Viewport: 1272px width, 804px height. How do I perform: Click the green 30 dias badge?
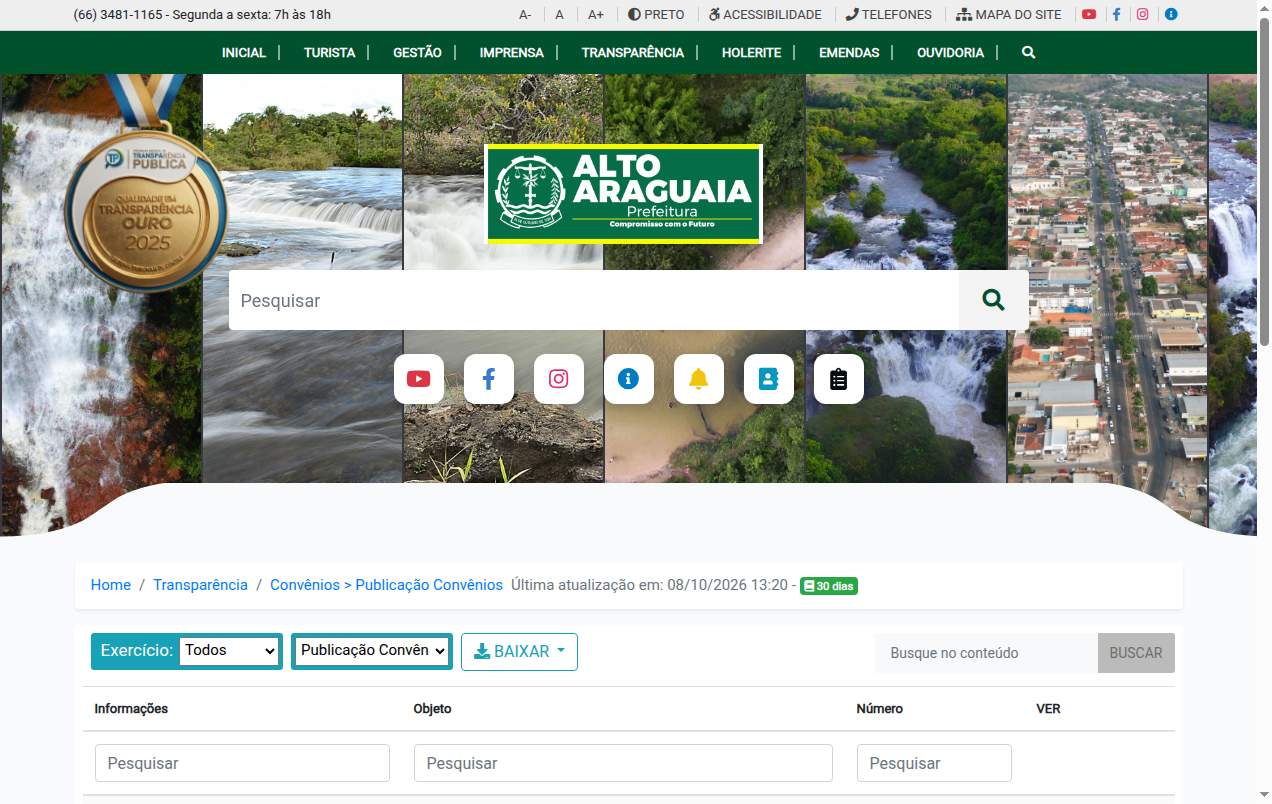pyautogui.click(x=829, y=586)
